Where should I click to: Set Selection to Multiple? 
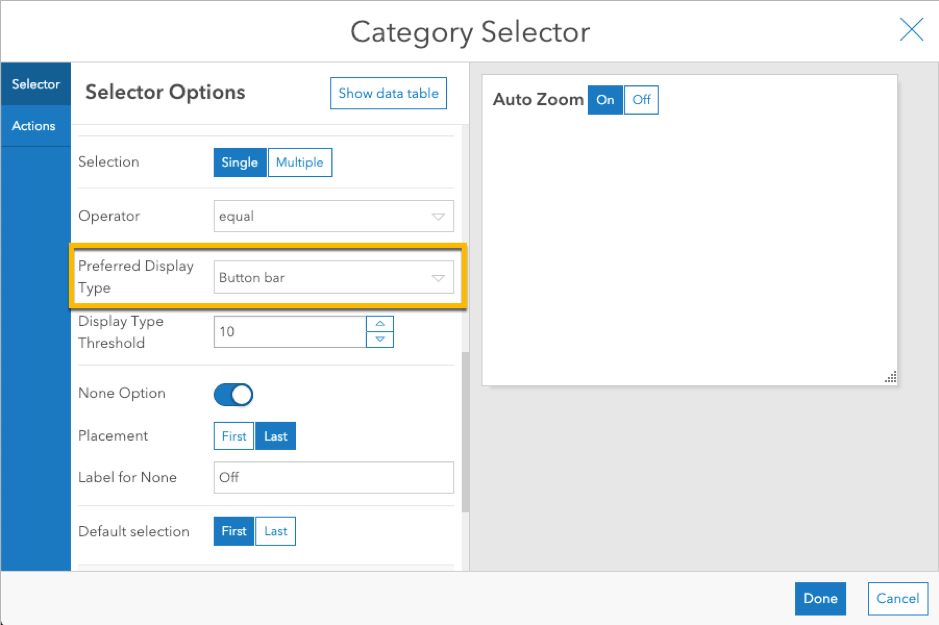click(300, 162)
